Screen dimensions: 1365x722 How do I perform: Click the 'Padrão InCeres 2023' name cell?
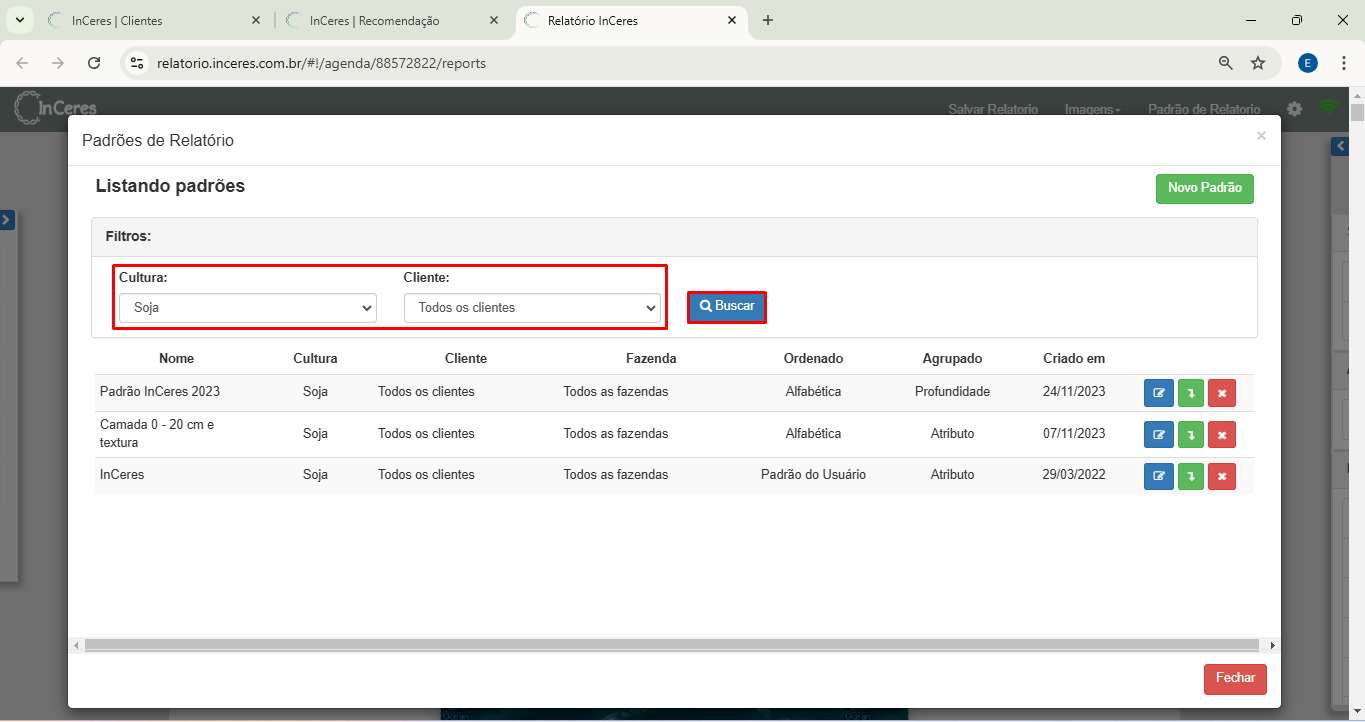[x=160, y=392]
